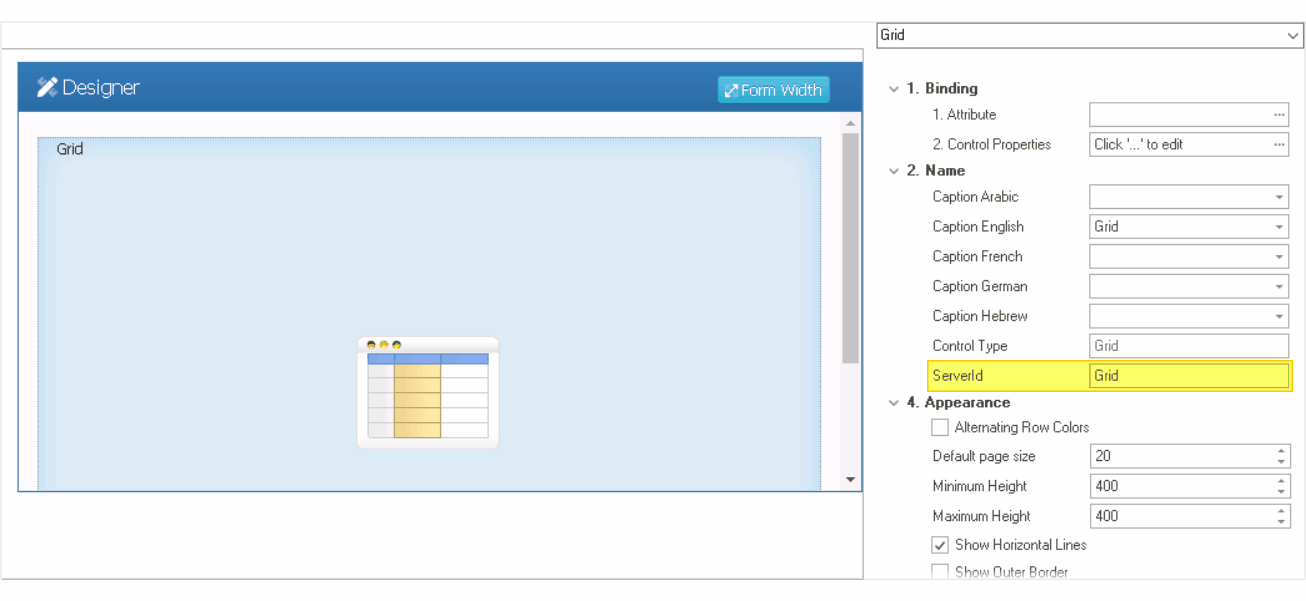Click the 1. Attribute label
The width and height of the screenshot is (1306, 601).
tap(964, 115)
